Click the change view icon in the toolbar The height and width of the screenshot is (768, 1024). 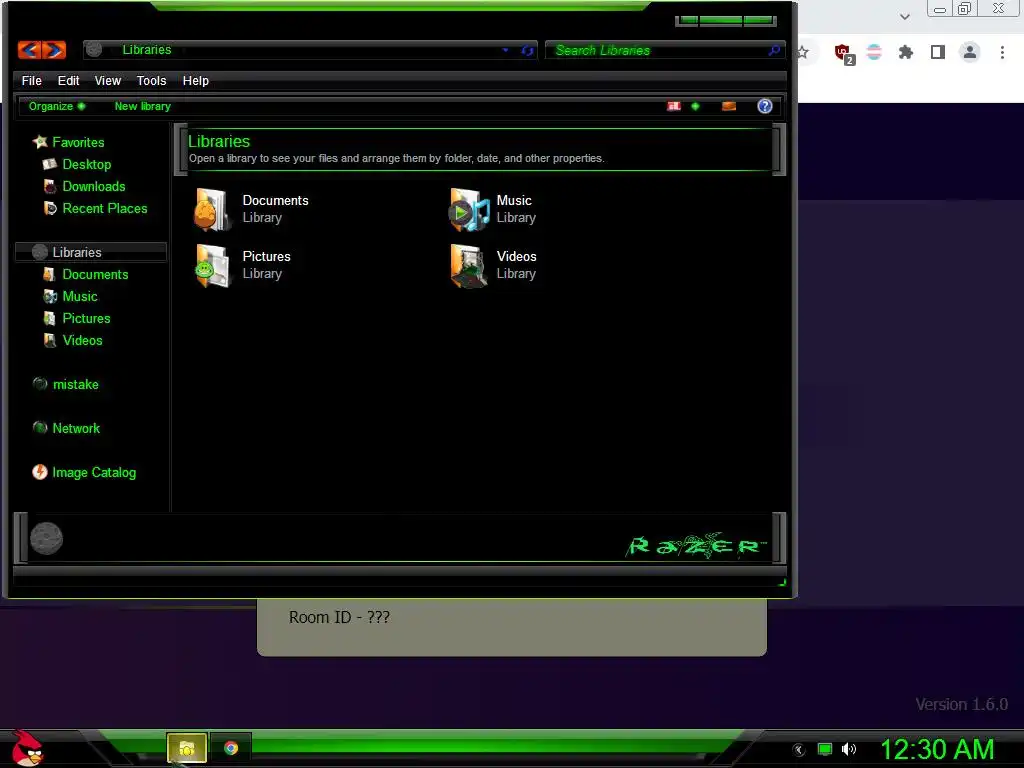(674, 106)
